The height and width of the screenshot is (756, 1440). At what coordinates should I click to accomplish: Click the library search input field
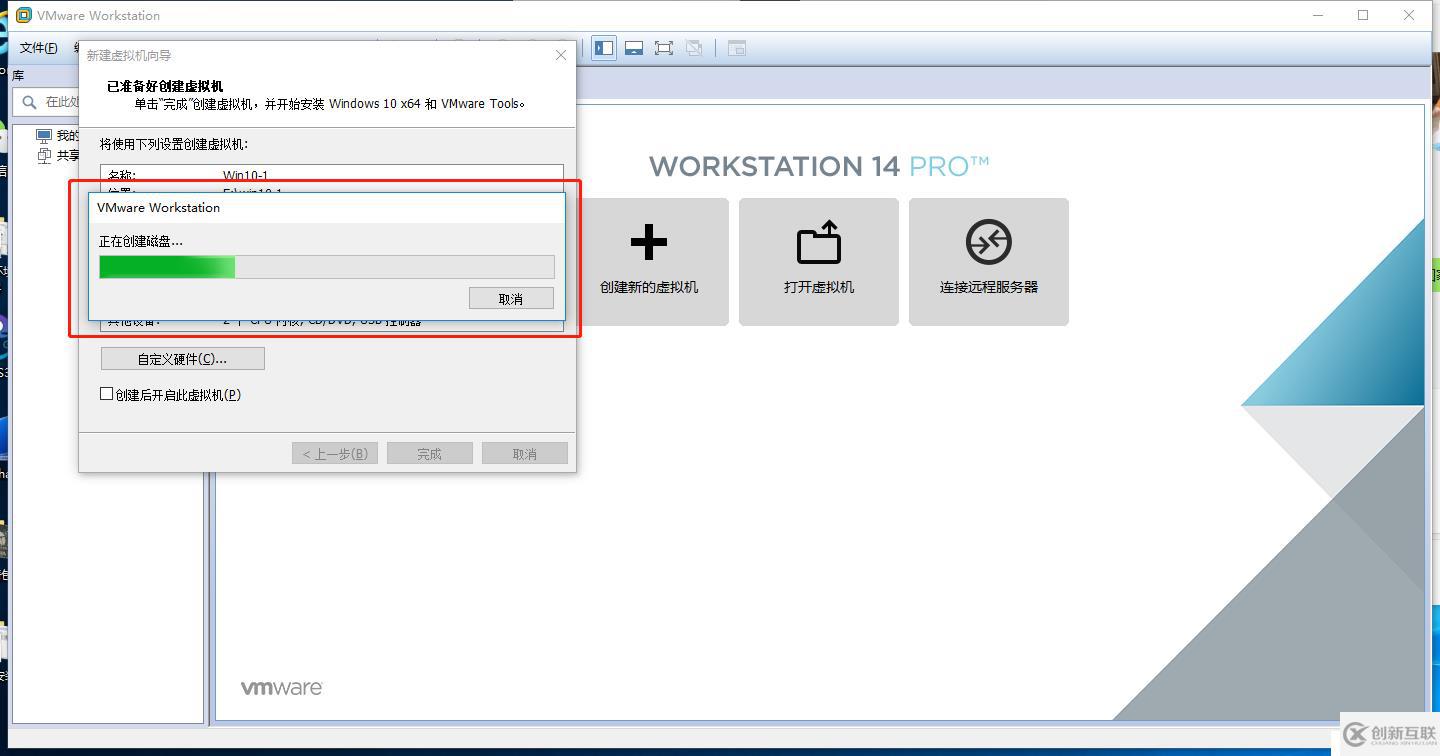point(60,101)
